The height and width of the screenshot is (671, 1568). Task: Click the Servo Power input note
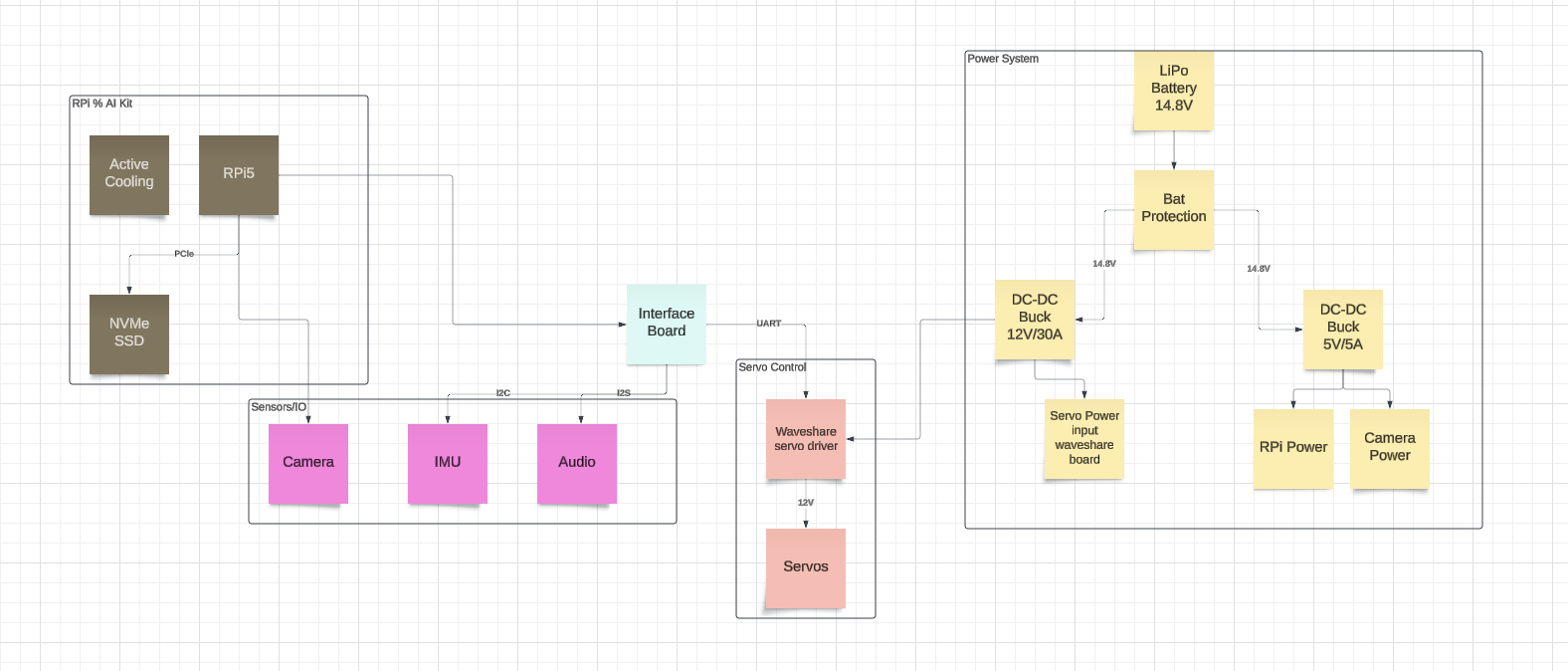point(1084,439)
